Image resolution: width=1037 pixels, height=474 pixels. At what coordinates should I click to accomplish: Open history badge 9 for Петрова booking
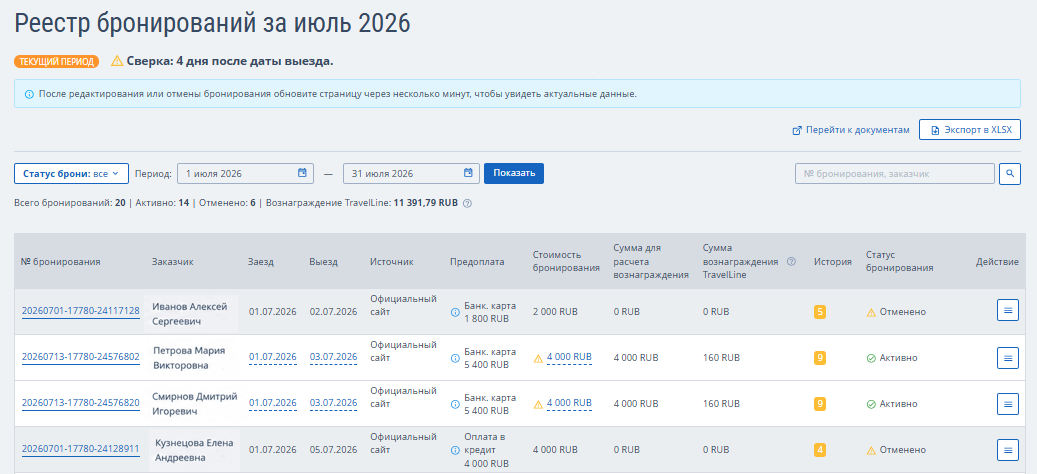(x=820, y=358)
